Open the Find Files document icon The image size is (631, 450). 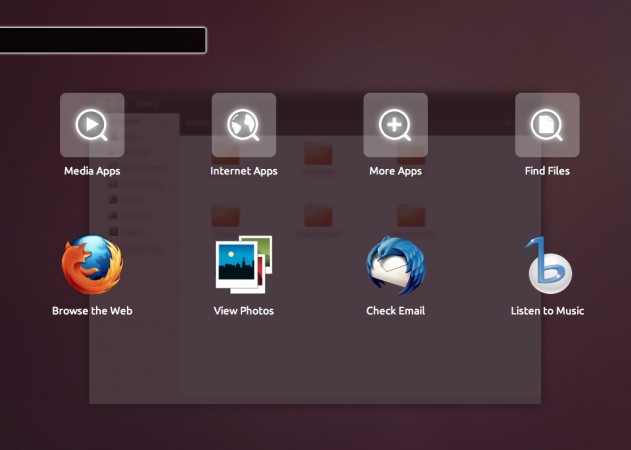(547, 125)
